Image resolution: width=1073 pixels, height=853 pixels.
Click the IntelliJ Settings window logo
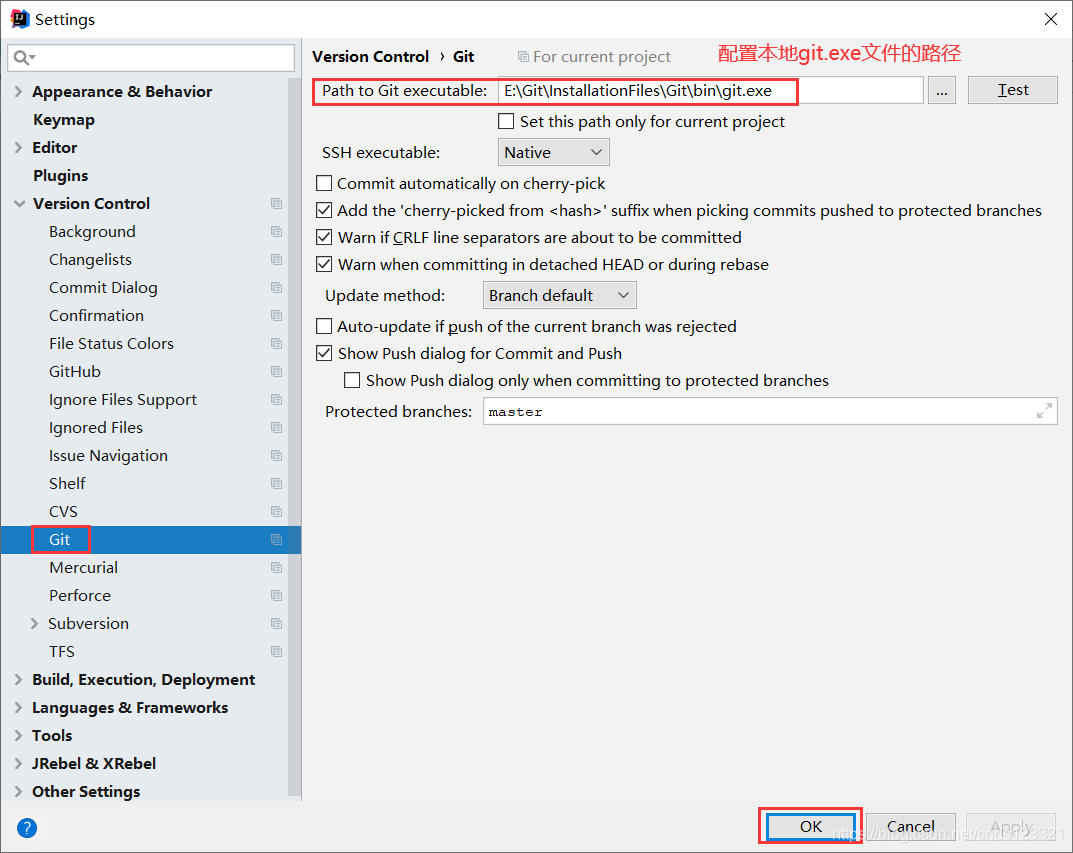pos(19,18)
